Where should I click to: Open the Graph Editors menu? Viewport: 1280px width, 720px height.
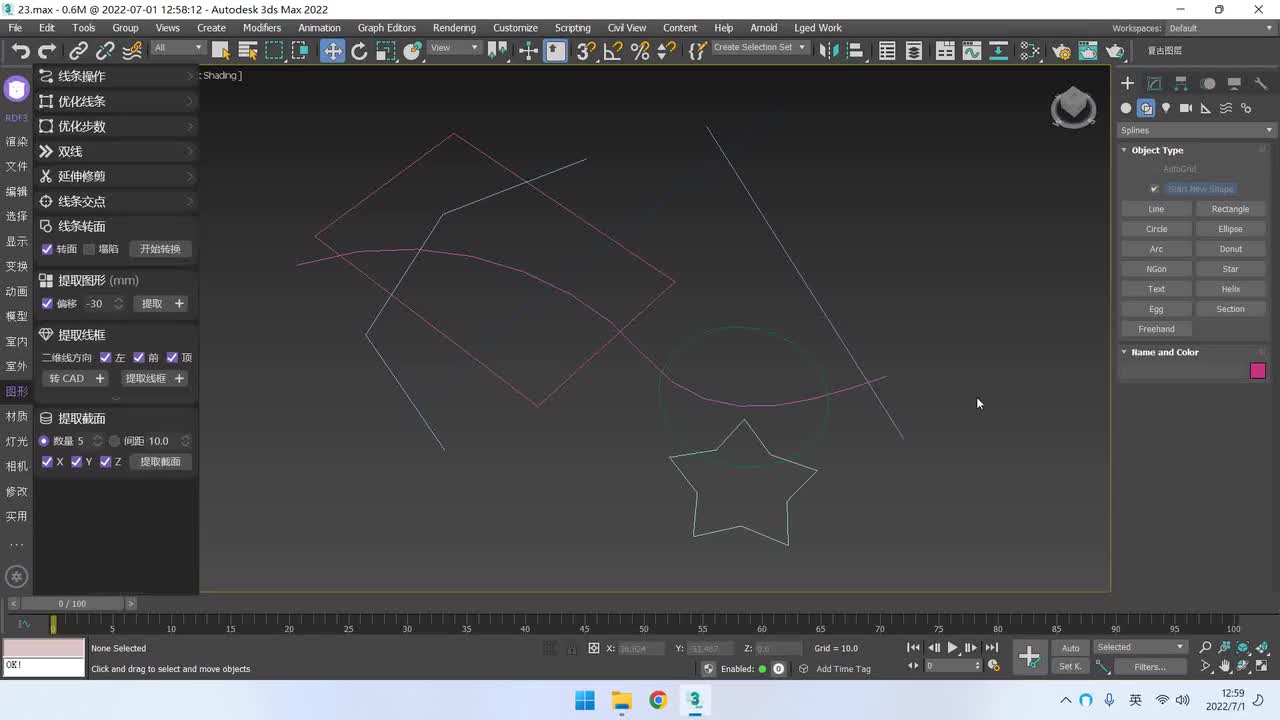click(386, 28)
